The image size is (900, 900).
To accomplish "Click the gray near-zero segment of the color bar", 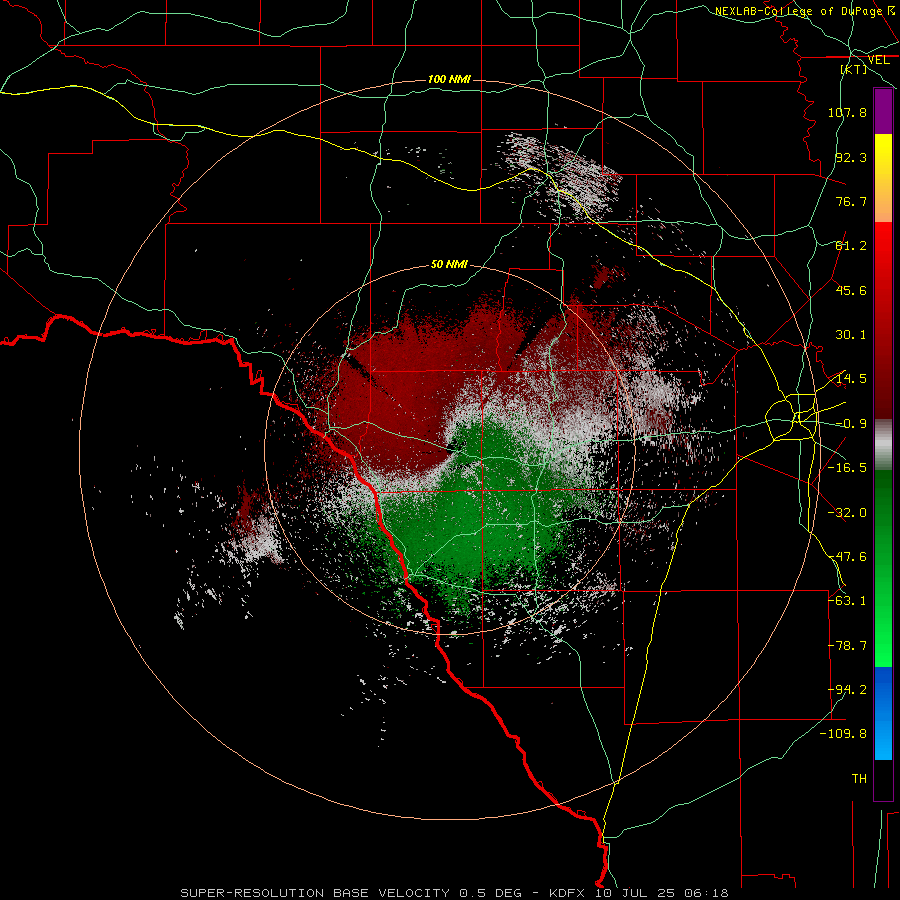I will tap(883, 445).
